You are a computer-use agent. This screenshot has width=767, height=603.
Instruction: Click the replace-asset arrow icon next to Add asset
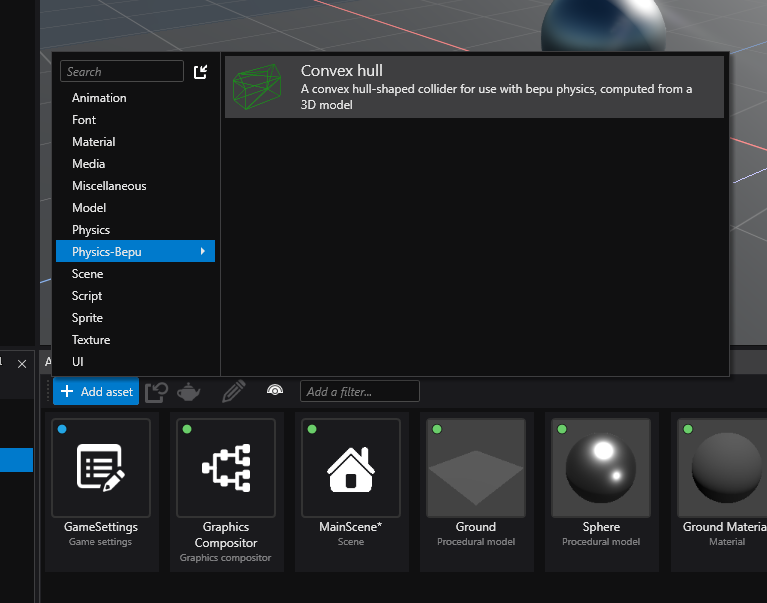pos(156,391)
